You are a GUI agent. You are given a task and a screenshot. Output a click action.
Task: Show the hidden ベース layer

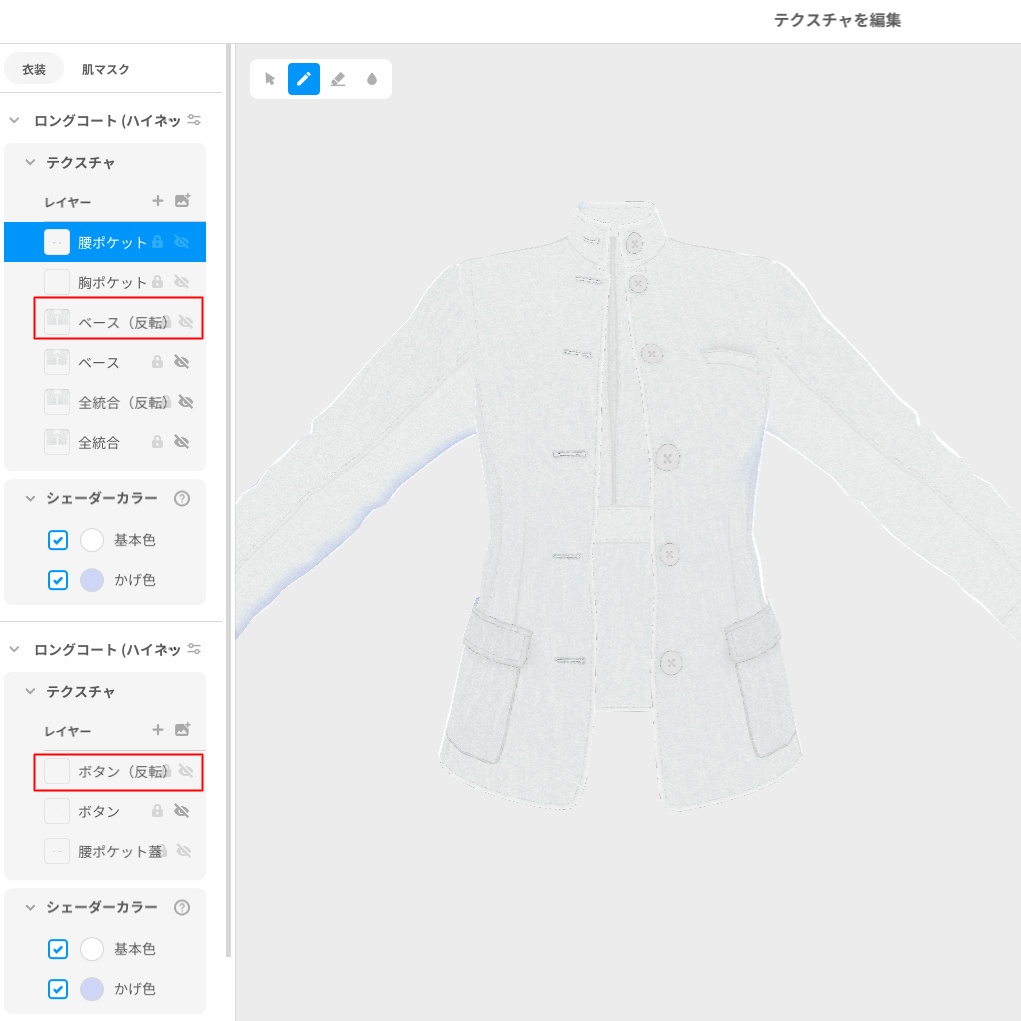tap(182, 362)
